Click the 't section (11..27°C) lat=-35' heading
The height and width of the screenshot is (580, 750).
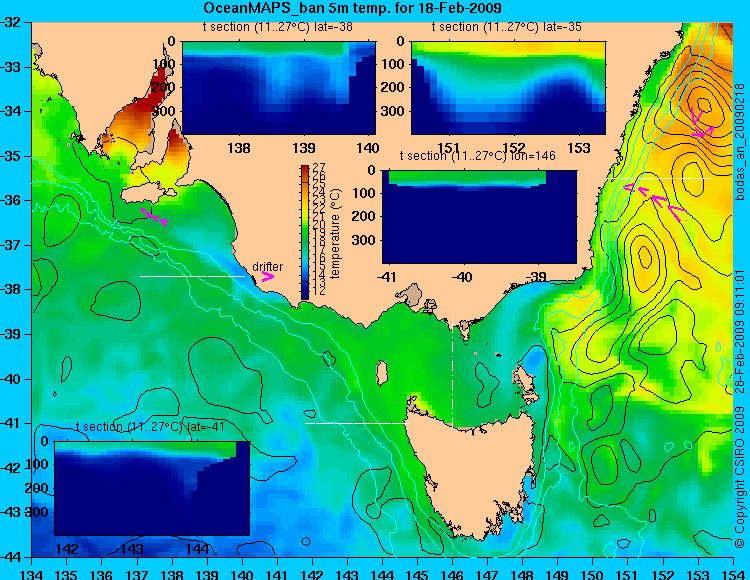pos(507,27)
